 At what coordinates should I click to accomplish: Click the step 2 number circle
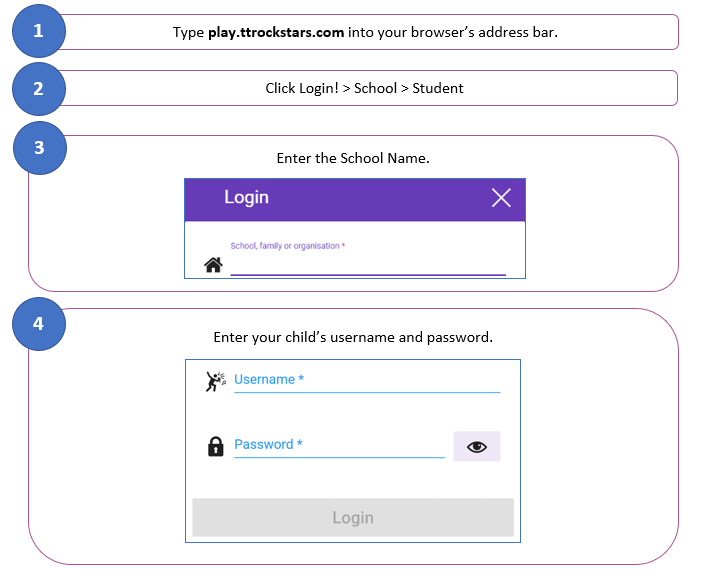[38, 88]
